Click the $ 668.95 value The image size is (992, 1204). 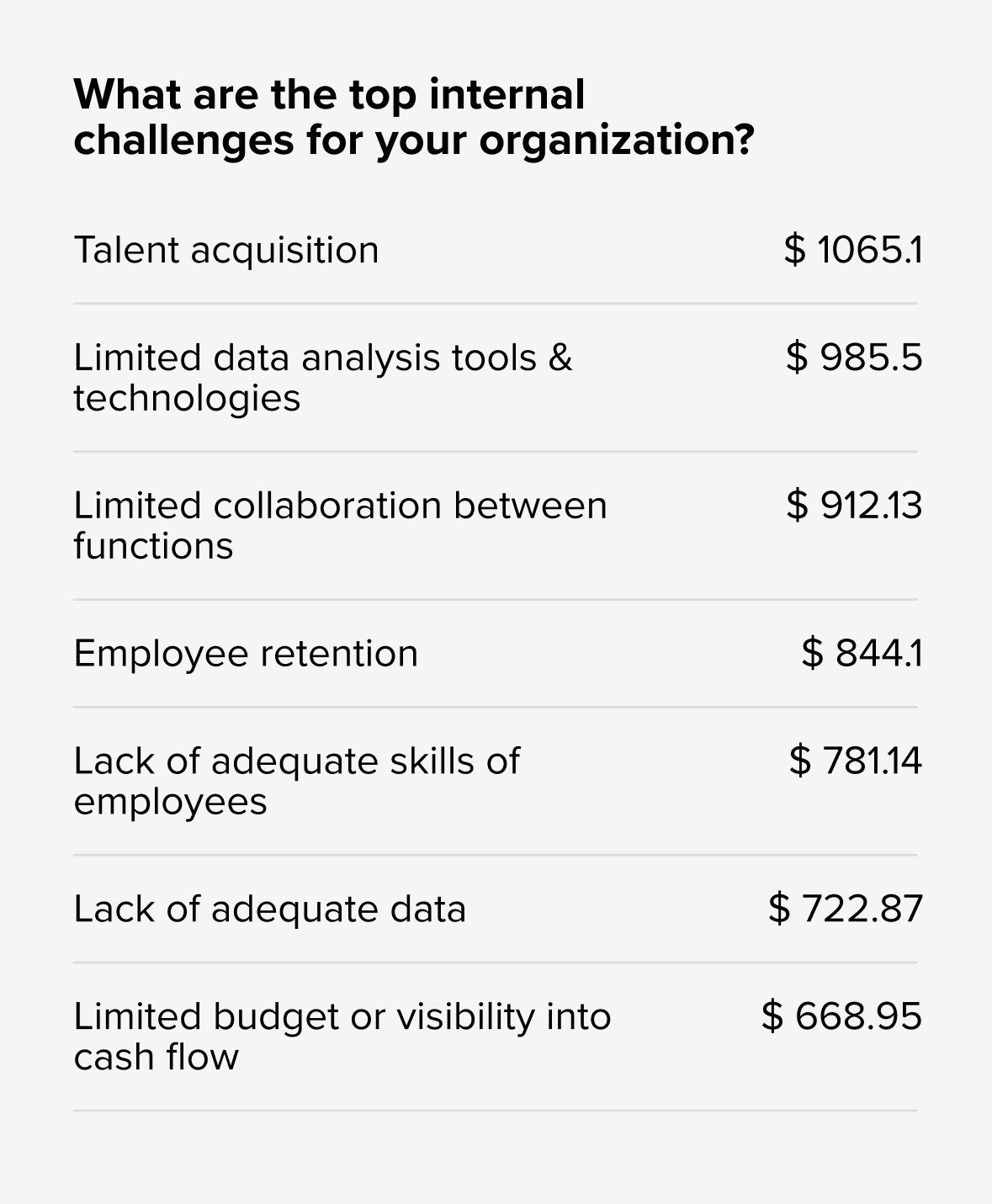(841, 1016)
